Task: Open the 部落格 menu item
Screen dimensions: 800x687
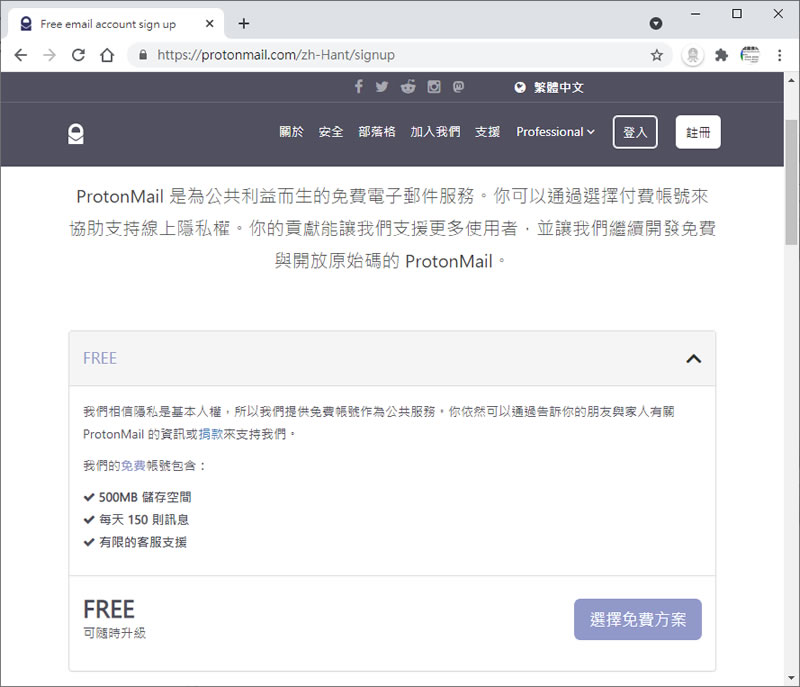Action: pos(377,132)
